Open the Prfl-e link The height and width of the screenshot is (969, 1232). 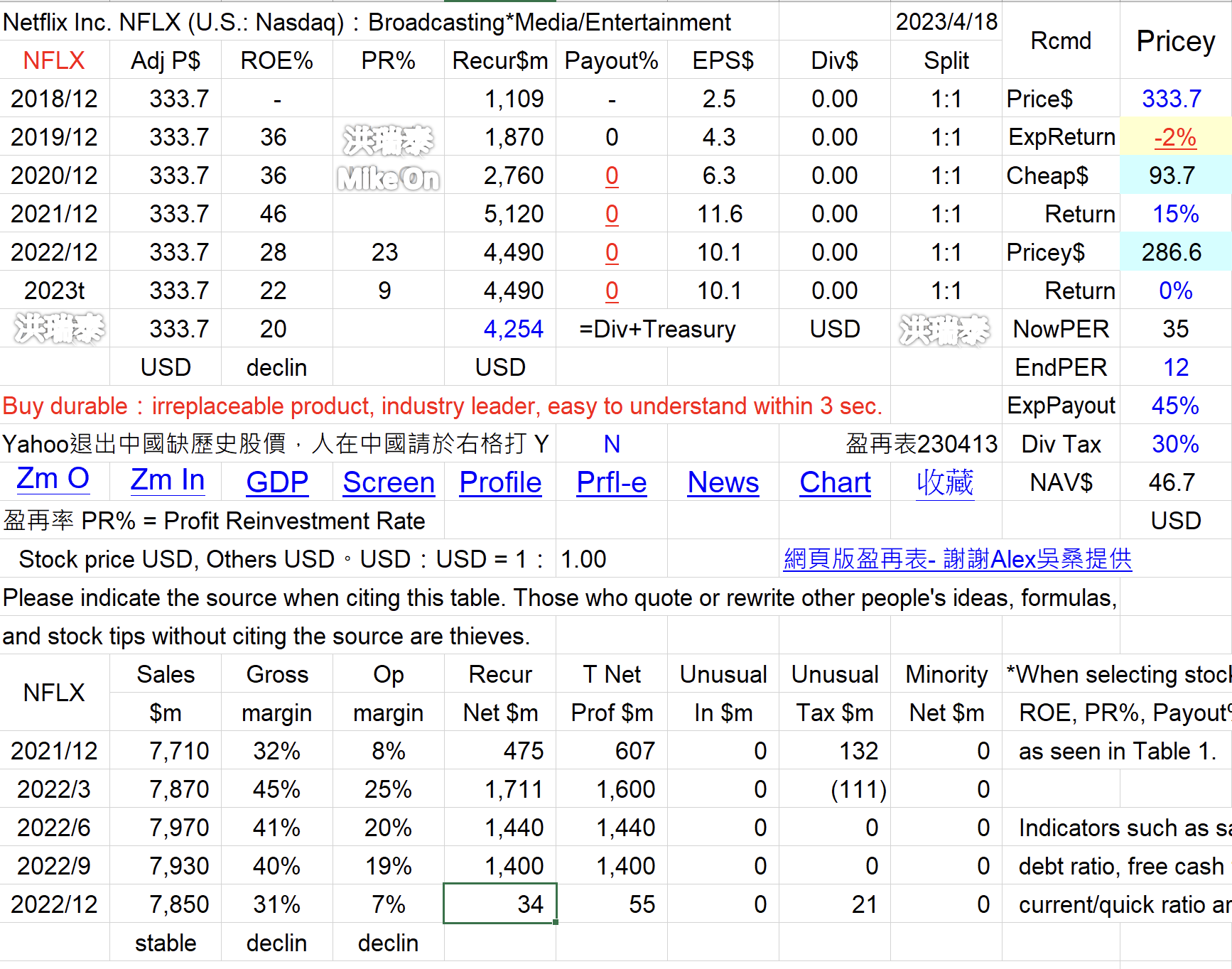612,482
